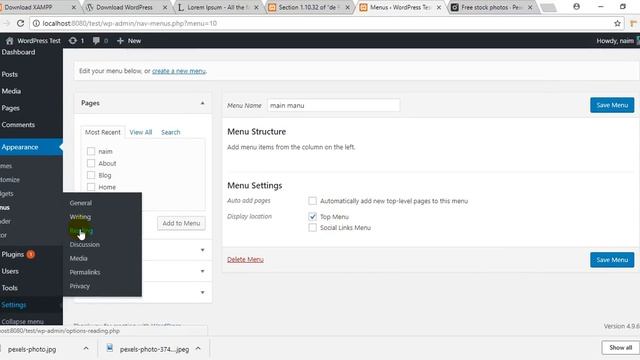Switch to Section 1.10.32 browser tab
This screenshot has height=360, width=640.
click(309, 7)
